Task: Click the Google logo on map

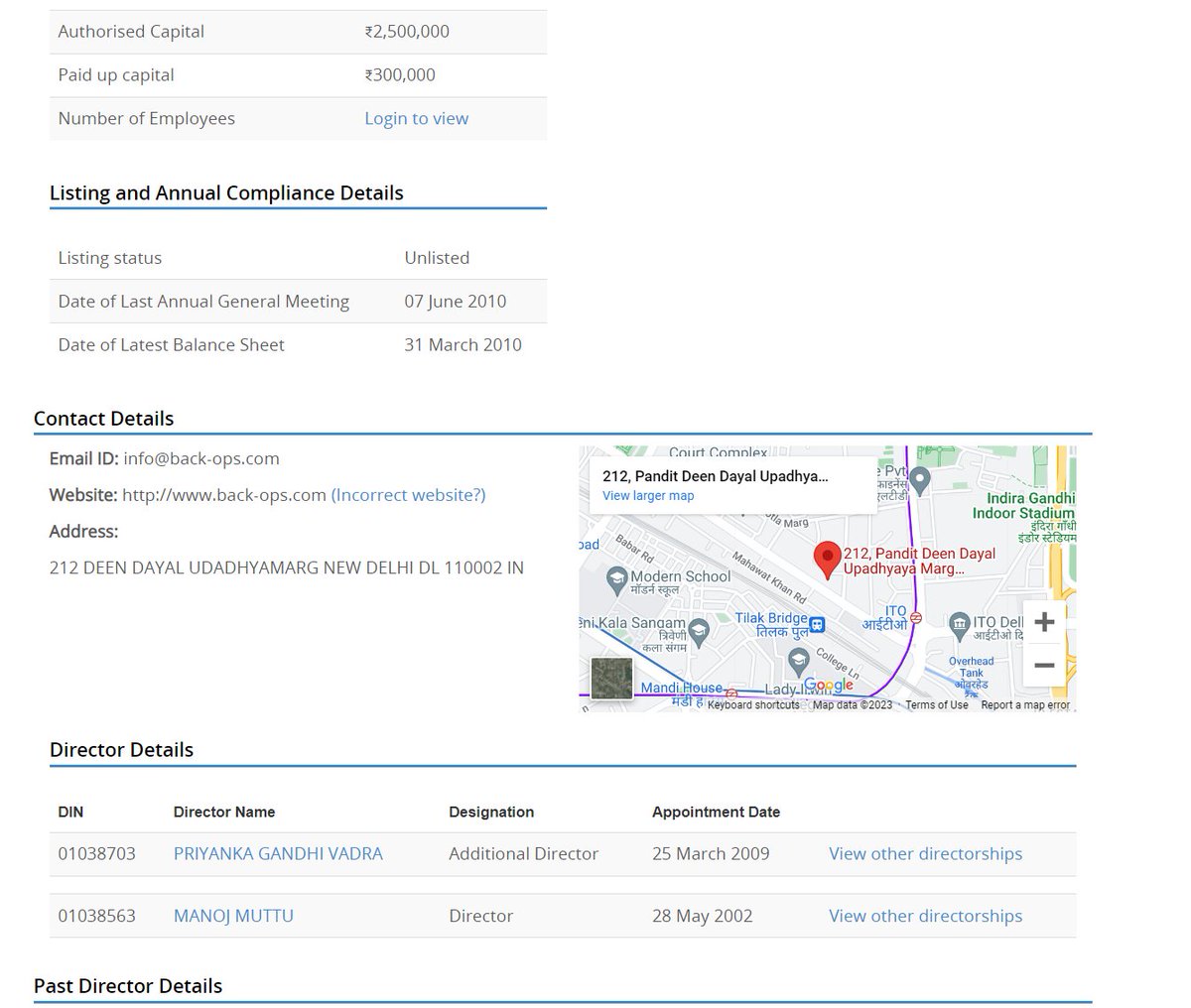Action: pos(828,685)
